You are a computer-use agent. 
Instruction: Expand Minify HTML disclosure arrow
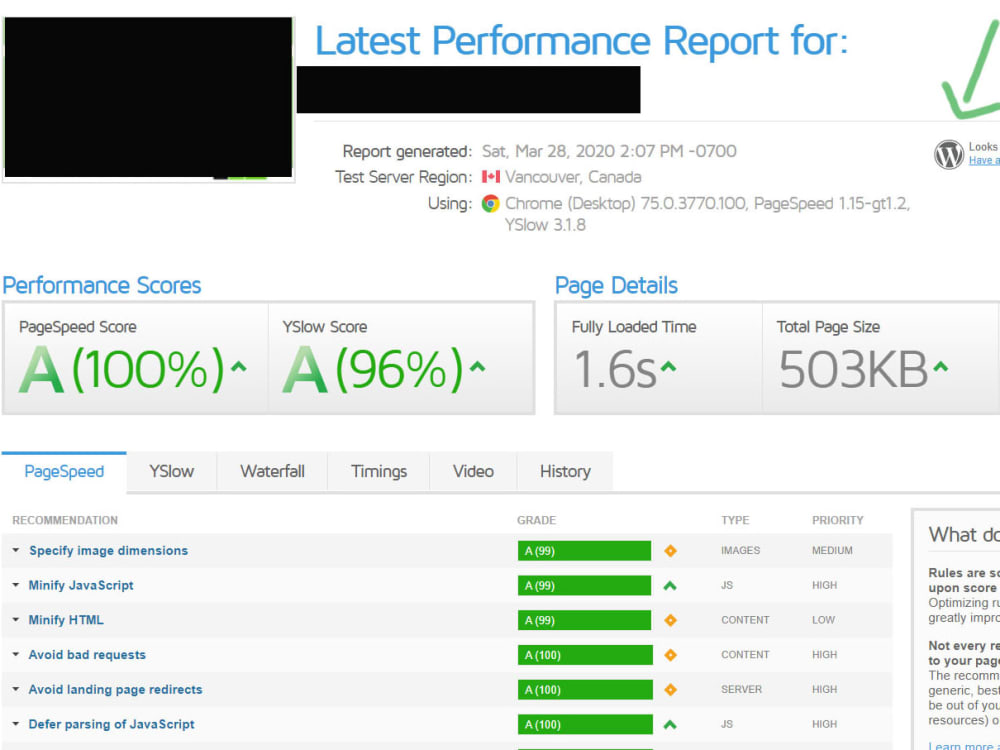click(x=16, y=620)
